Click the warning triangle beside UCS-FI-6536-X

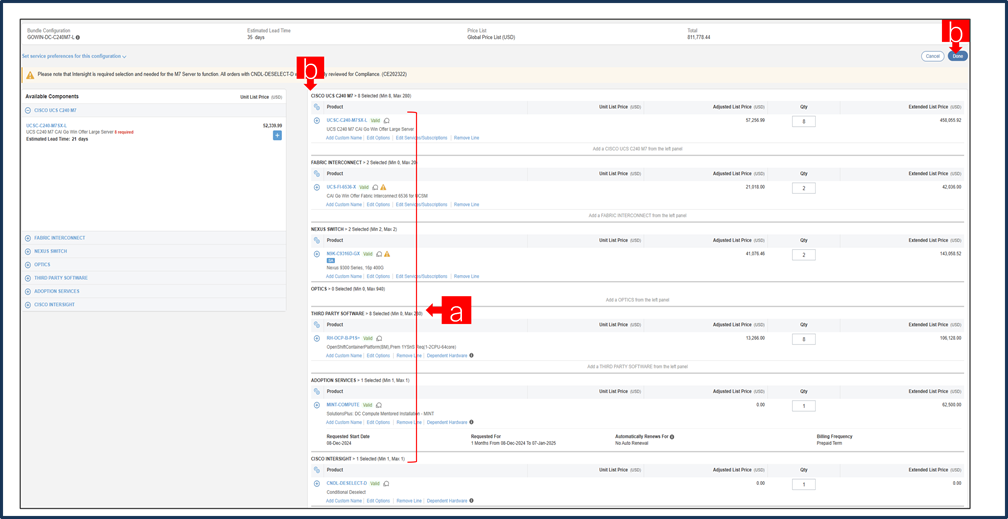click(x=383, y=187)
